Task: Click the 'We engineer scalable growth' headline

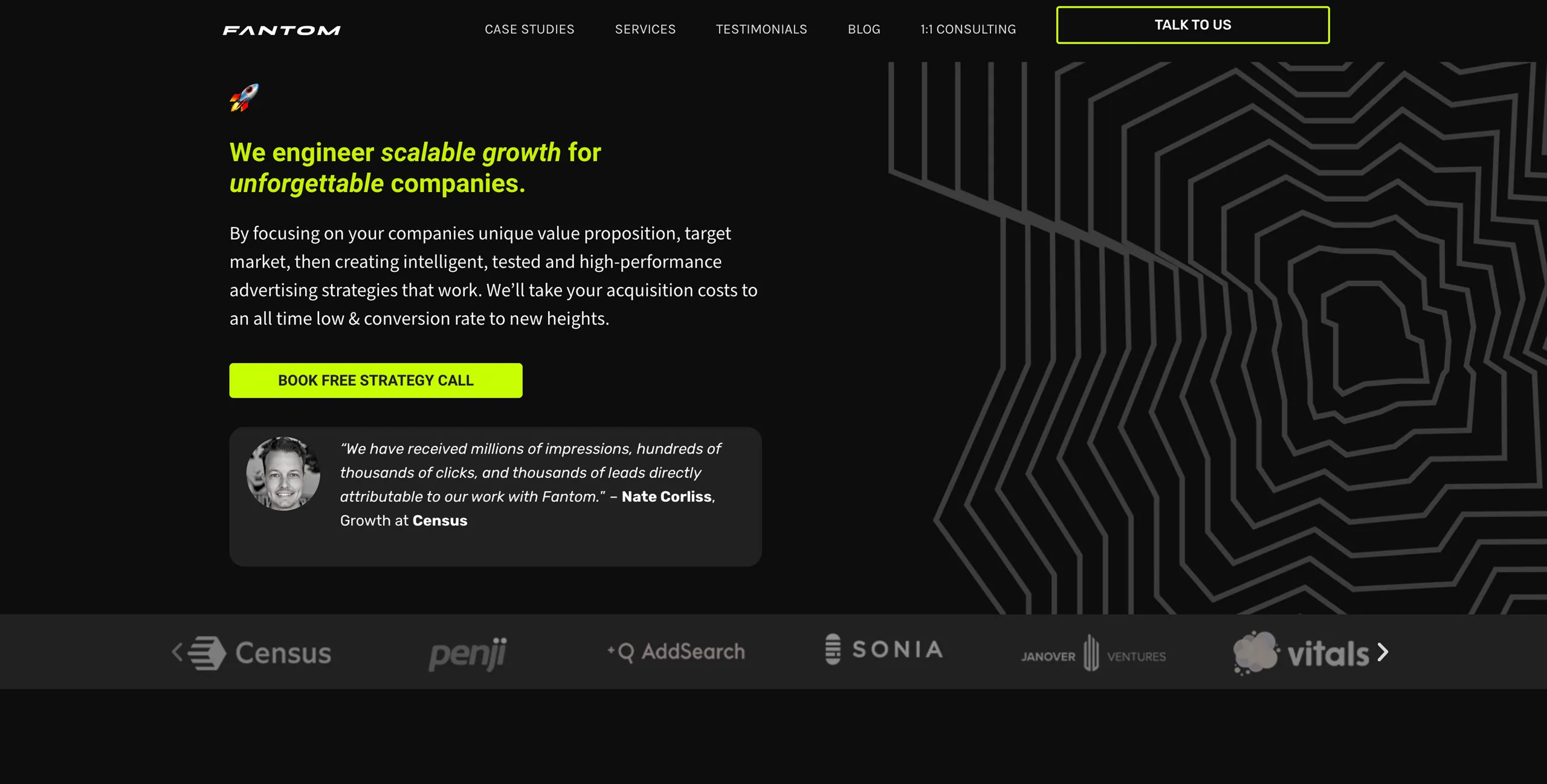Action: [415, 168]
